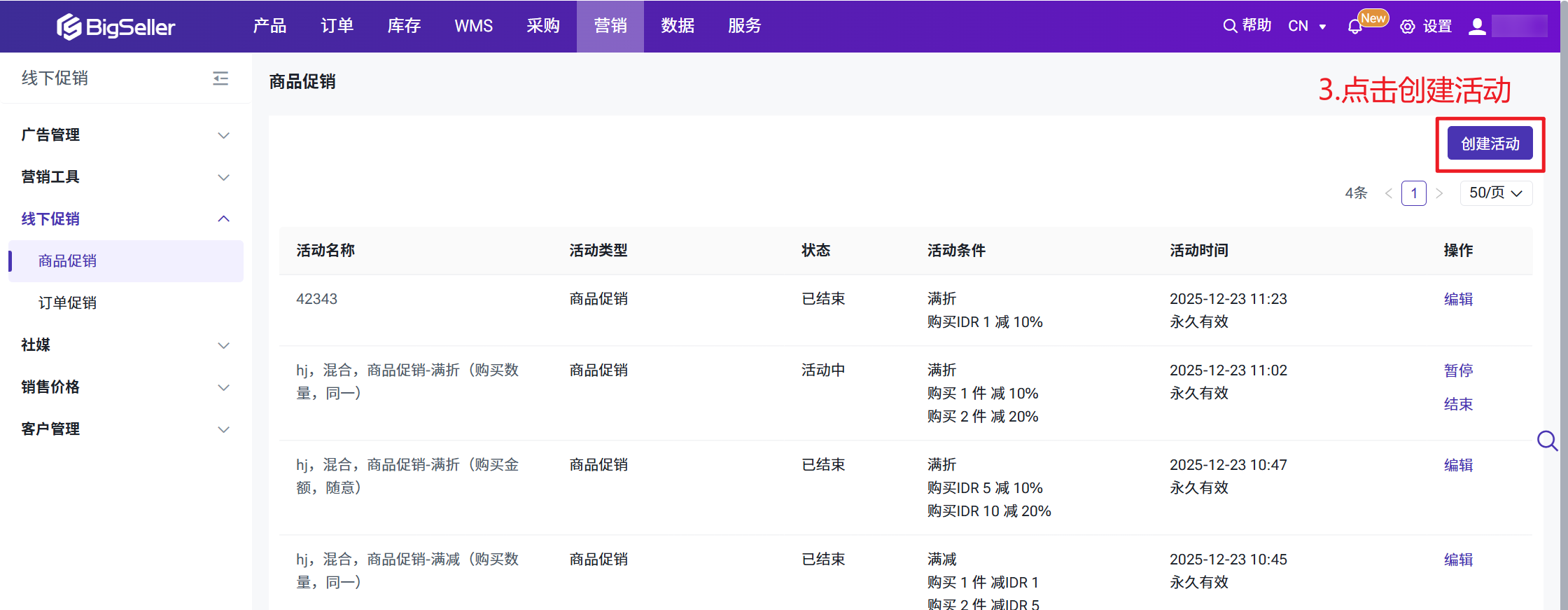Open the 数据 top menu

[677, 26]
